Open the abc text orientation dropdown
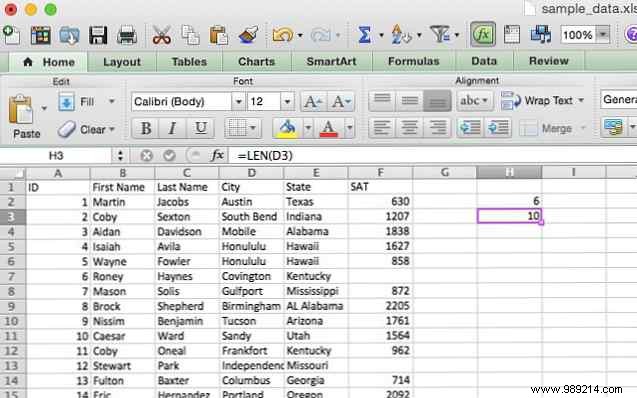Image resolution: width=637 pixels, height=398 pixels. 474,101
